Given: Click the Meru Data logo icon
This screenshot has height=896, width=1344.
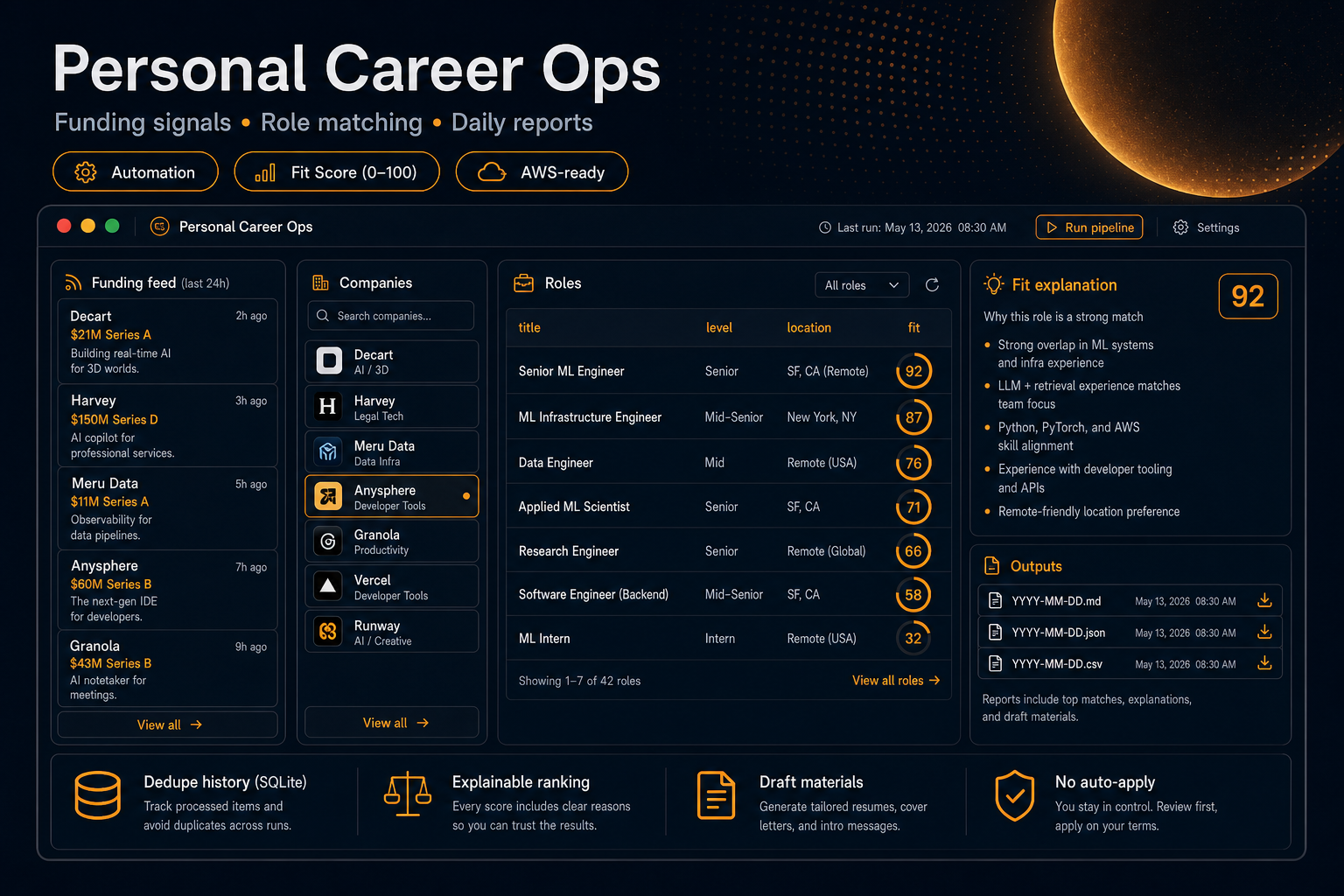Looking at the screenshot, I should click(328, 451).
